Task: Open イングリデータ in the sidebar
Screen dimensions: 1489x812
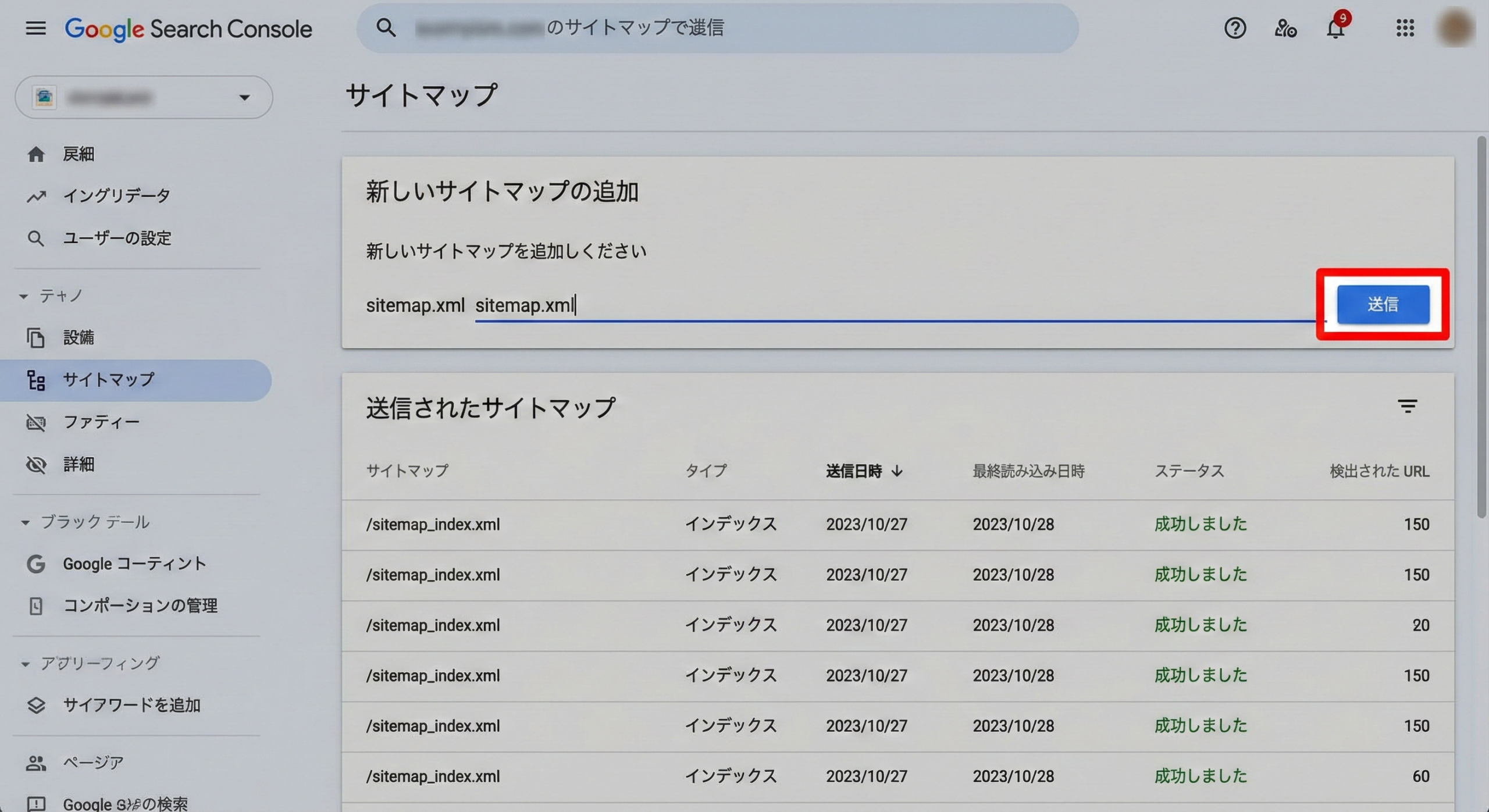Action: [x=116, y=196]
